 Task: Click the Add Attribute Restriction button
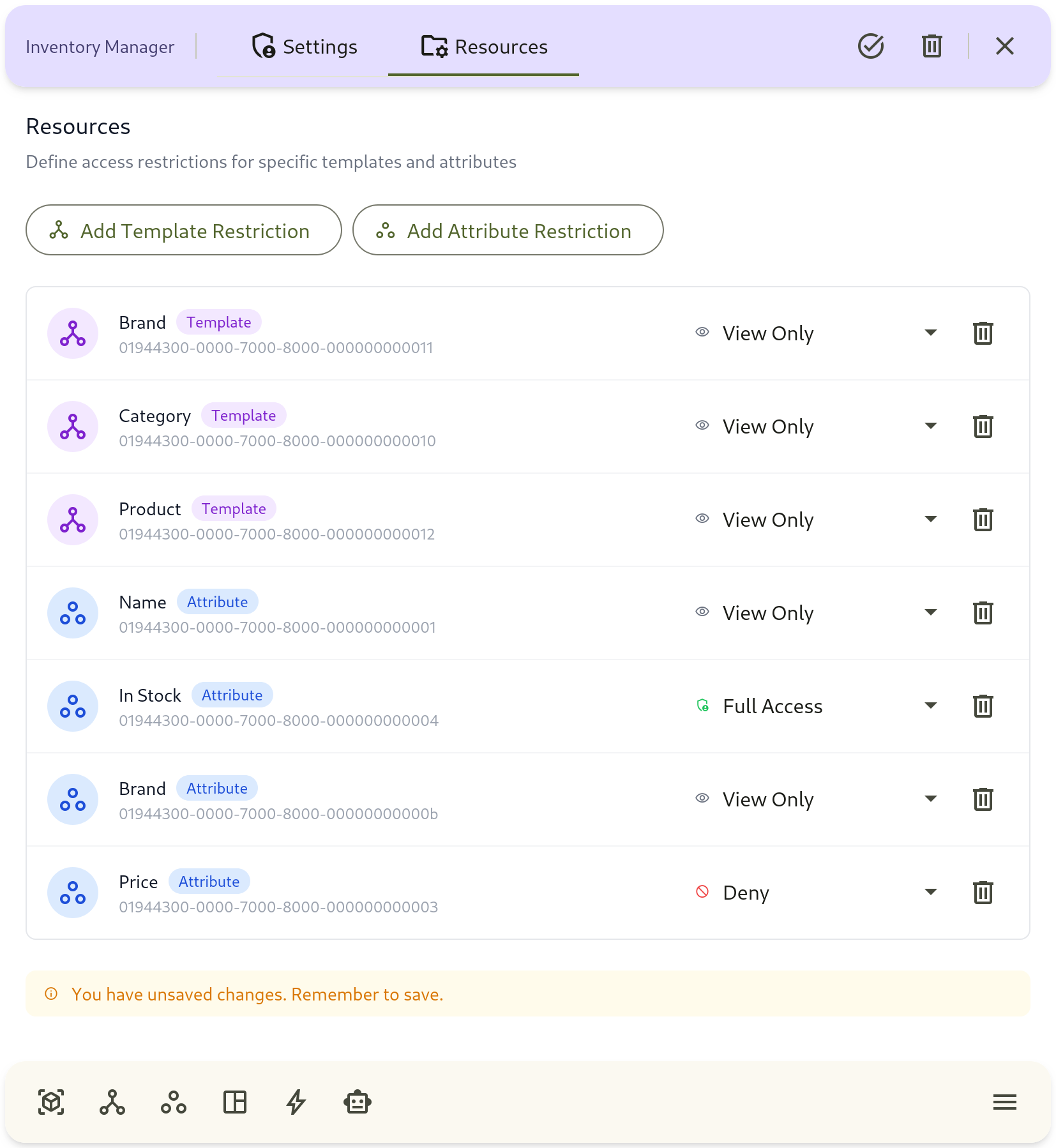(508, 230)
